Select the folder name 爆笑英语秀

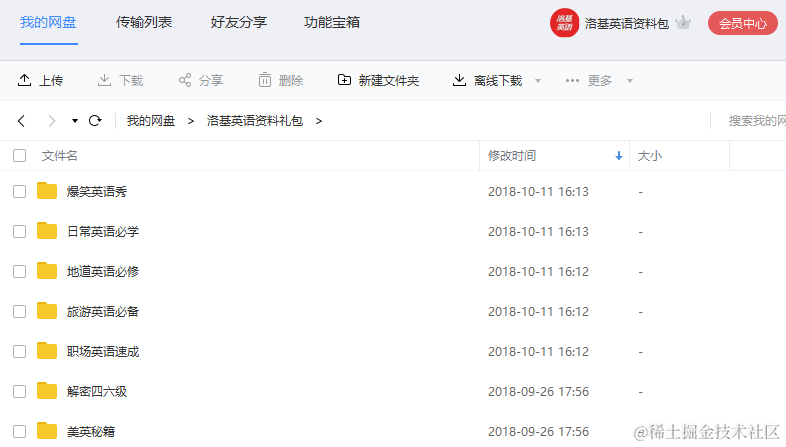(97, 191)
